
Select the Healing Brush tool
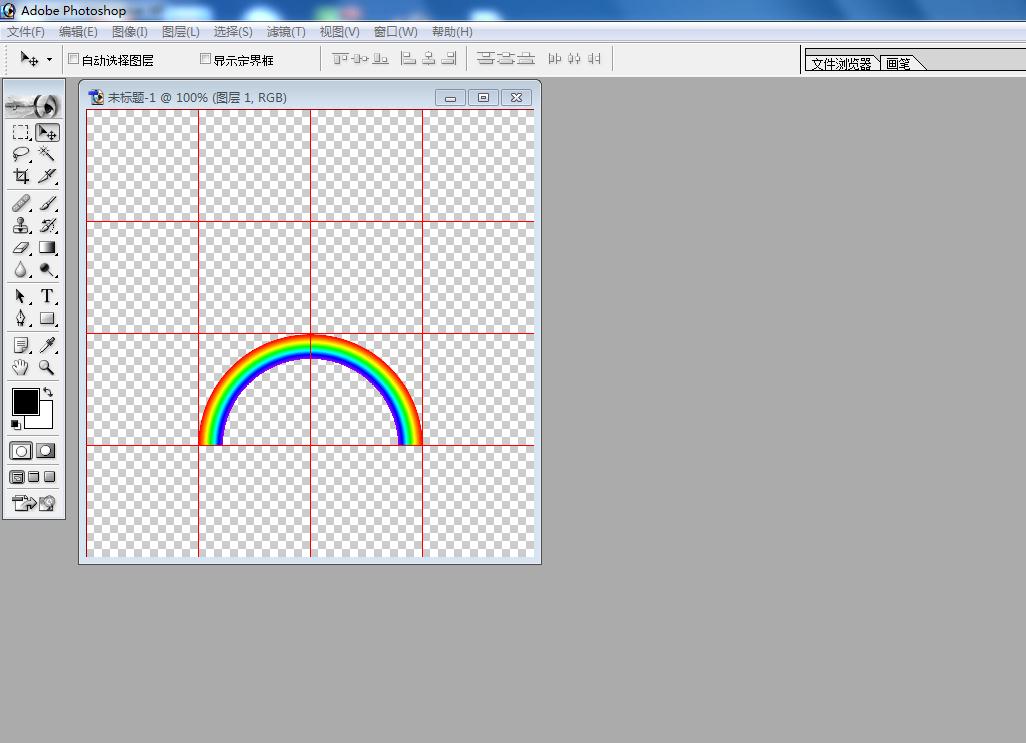(x=21, y=203)
